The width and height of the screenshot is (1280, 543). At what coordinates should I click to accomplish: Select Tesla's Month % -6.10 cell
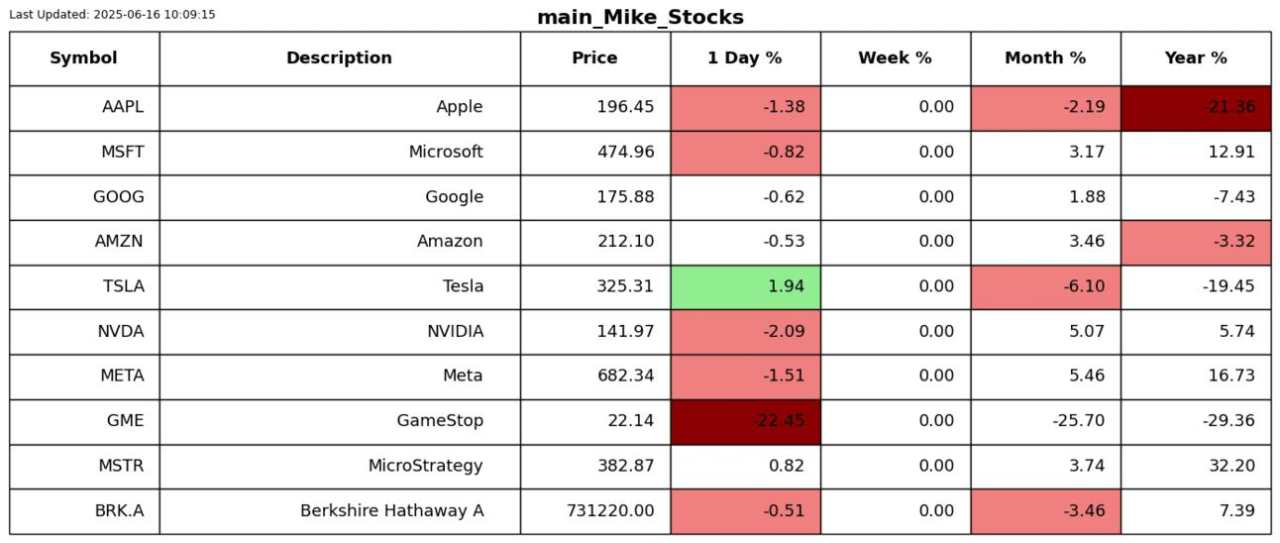click(1045, 287)
